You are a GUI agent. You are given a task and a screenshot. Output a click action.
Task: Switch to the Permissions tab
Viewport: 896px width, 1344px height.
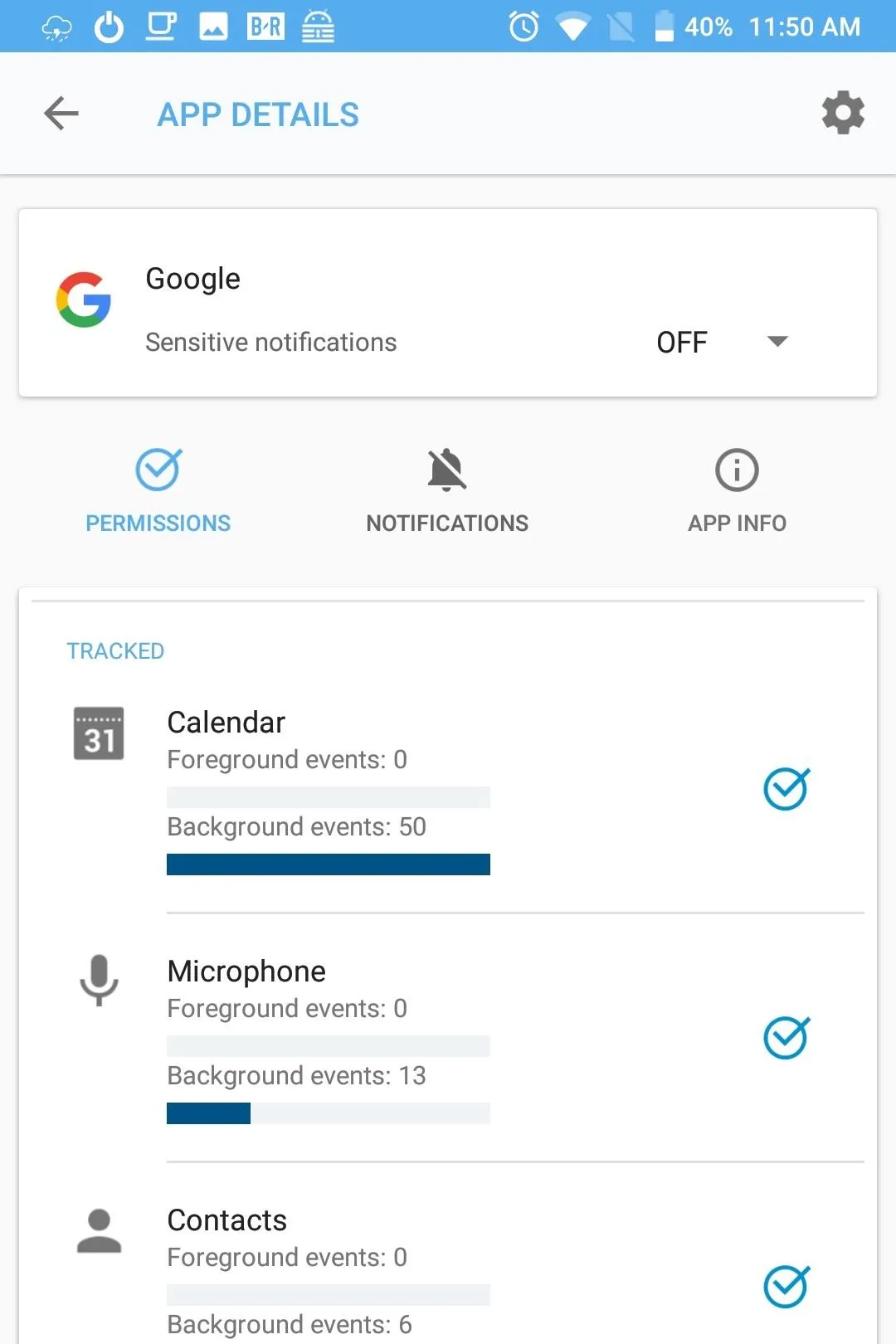click(158, 491)
